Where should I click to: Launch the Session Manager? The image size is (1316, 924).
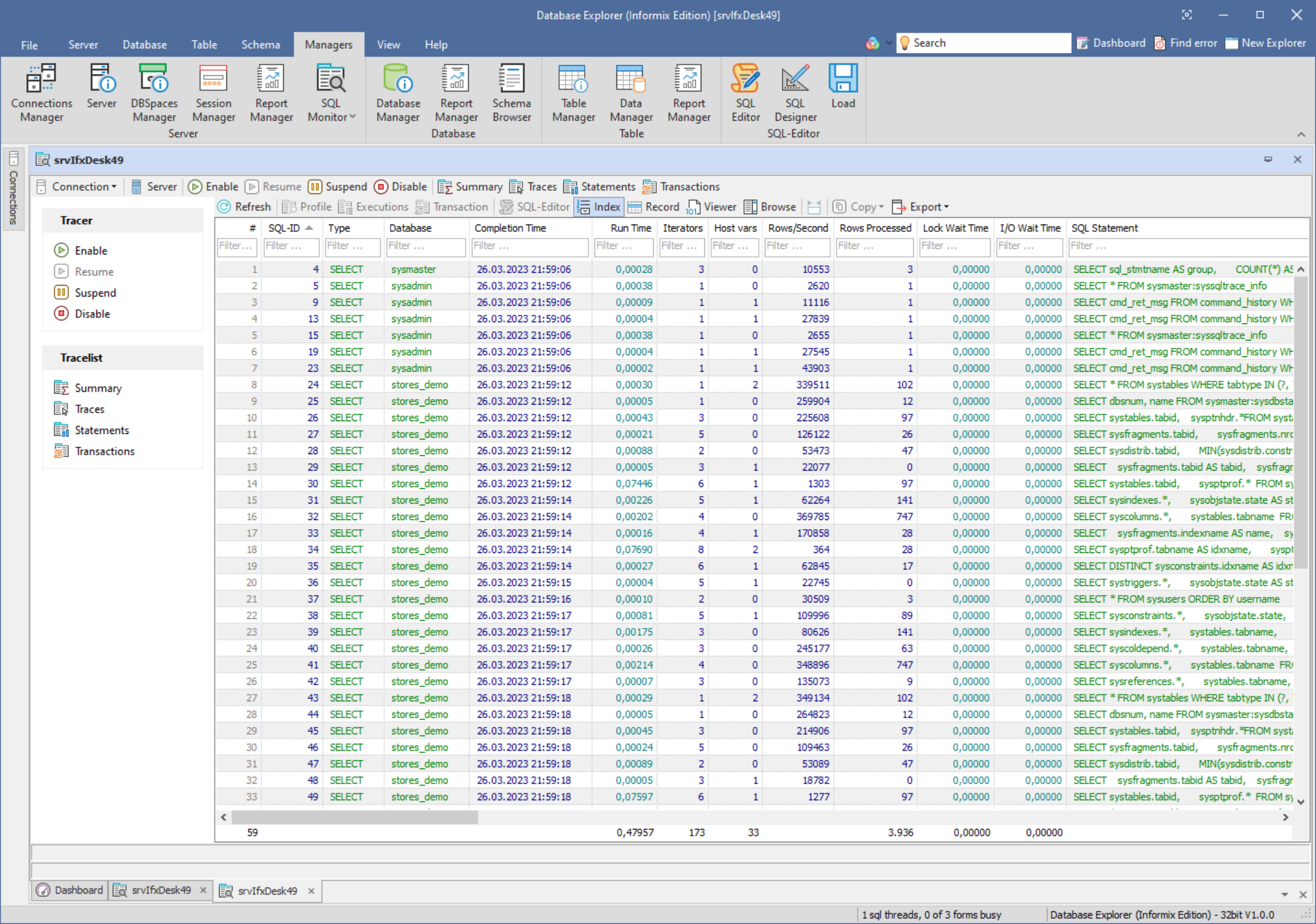tap(213, 93)
